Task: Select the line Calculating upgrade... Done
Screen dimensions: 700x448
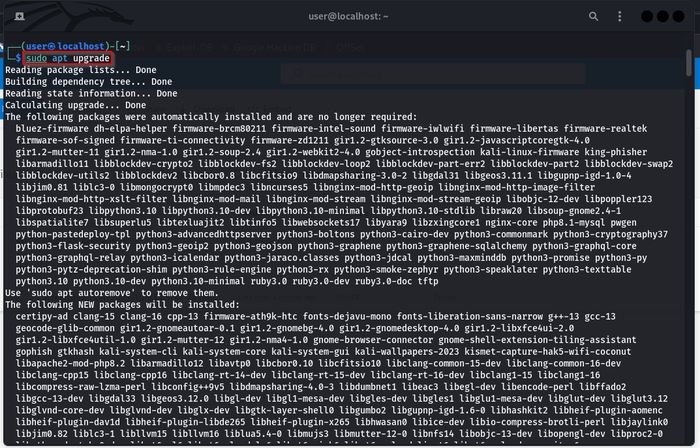Action: [75, 105]
